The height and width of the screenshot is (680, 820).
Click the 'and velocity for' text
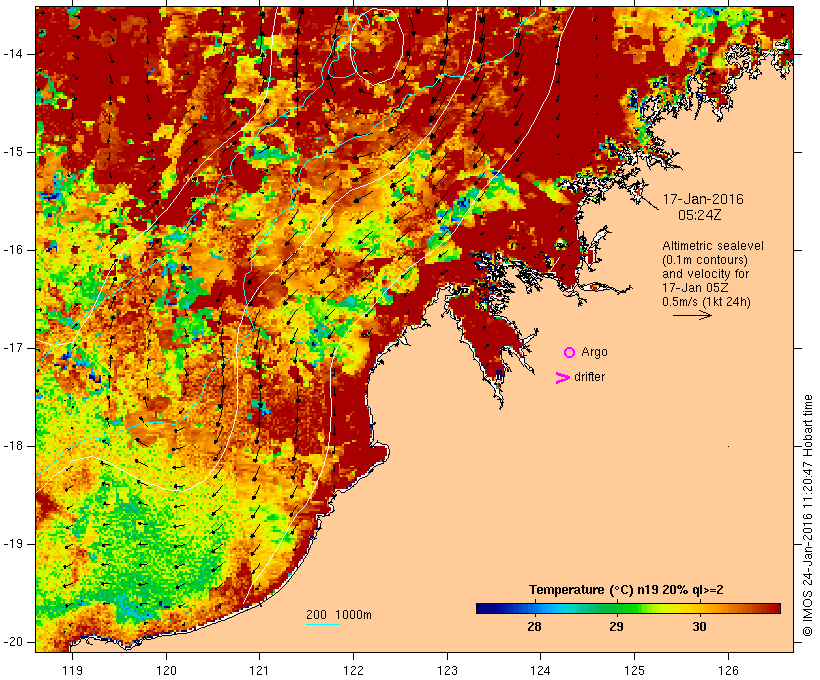pyautogui.click(x=705, y=274)
